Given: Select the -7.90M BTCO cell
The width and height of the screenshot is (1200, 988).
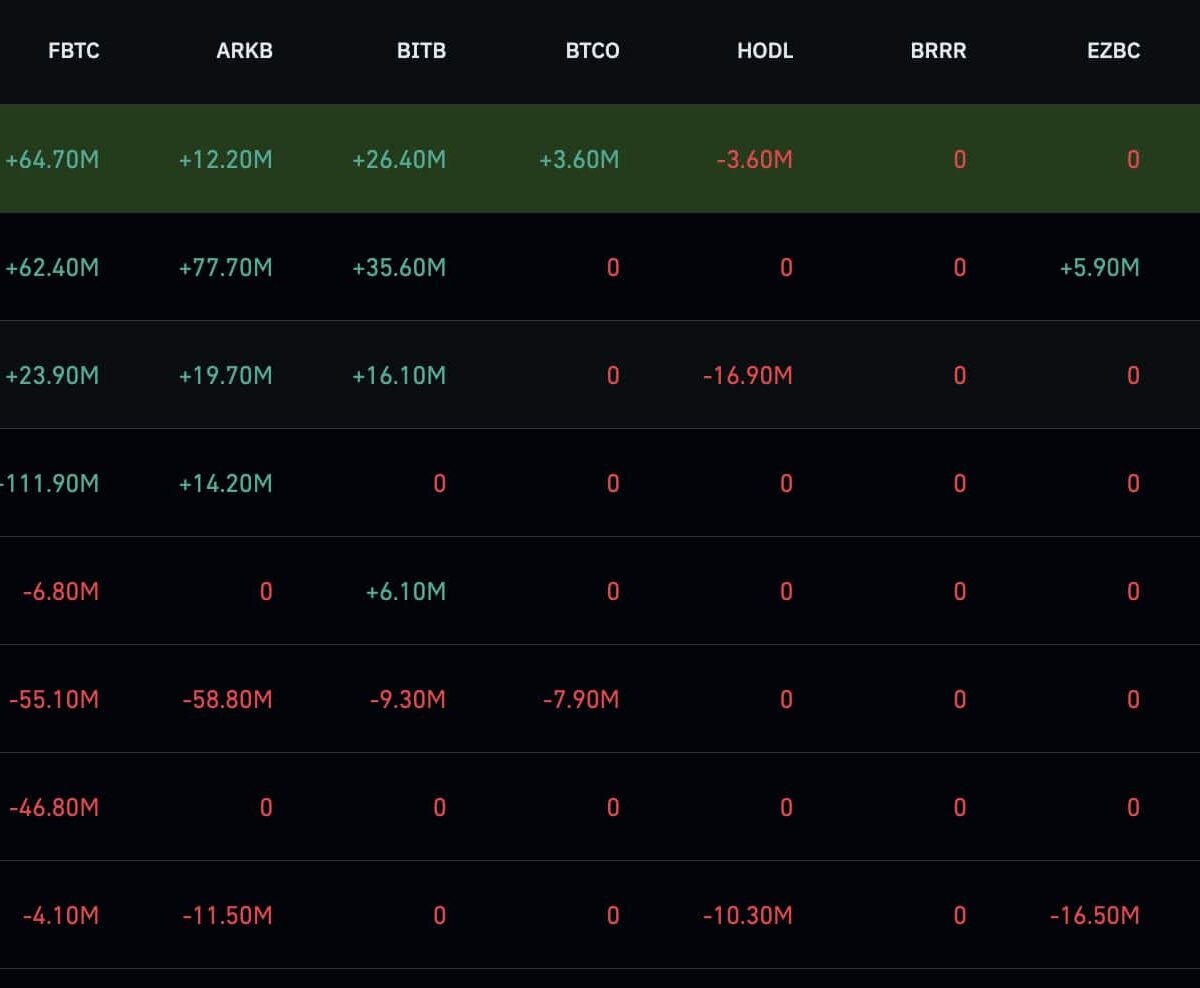Looking at the screenshot, I should pos(581,699).
